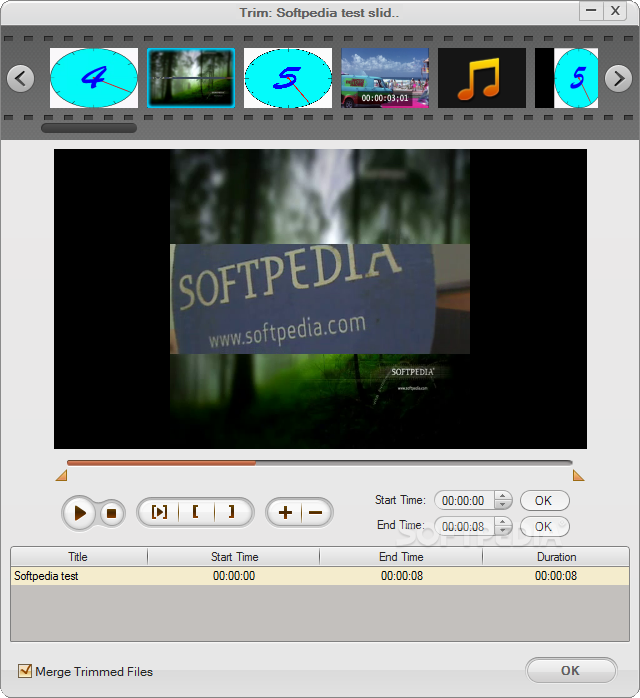The height and width of the screenshot is (698, 640).
Task: Click the 00:00:00 start time cell
Action: (x=234, y=576)
